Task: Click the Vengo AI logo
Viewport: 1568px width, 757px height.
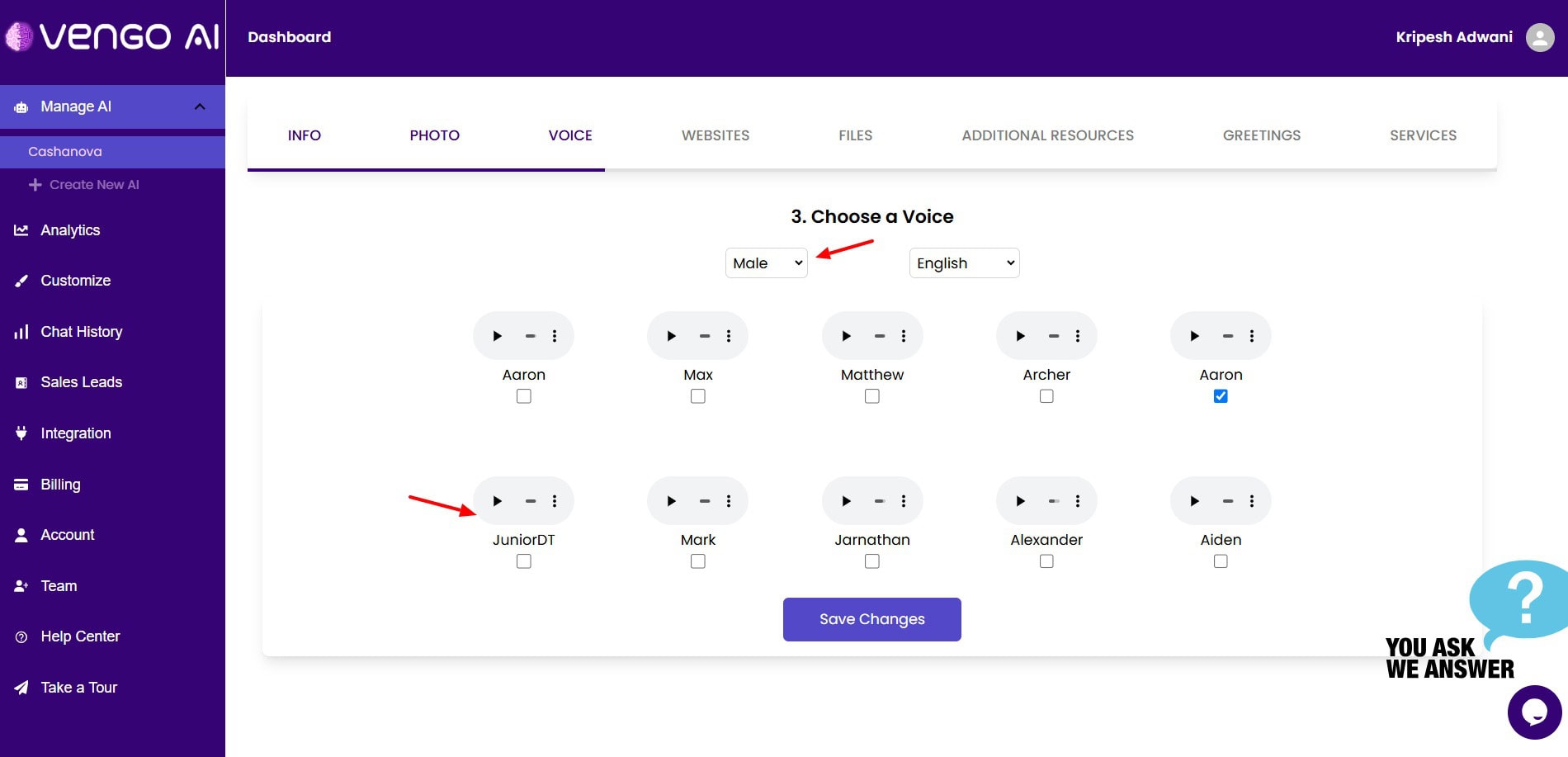Action: click(112, 36)
